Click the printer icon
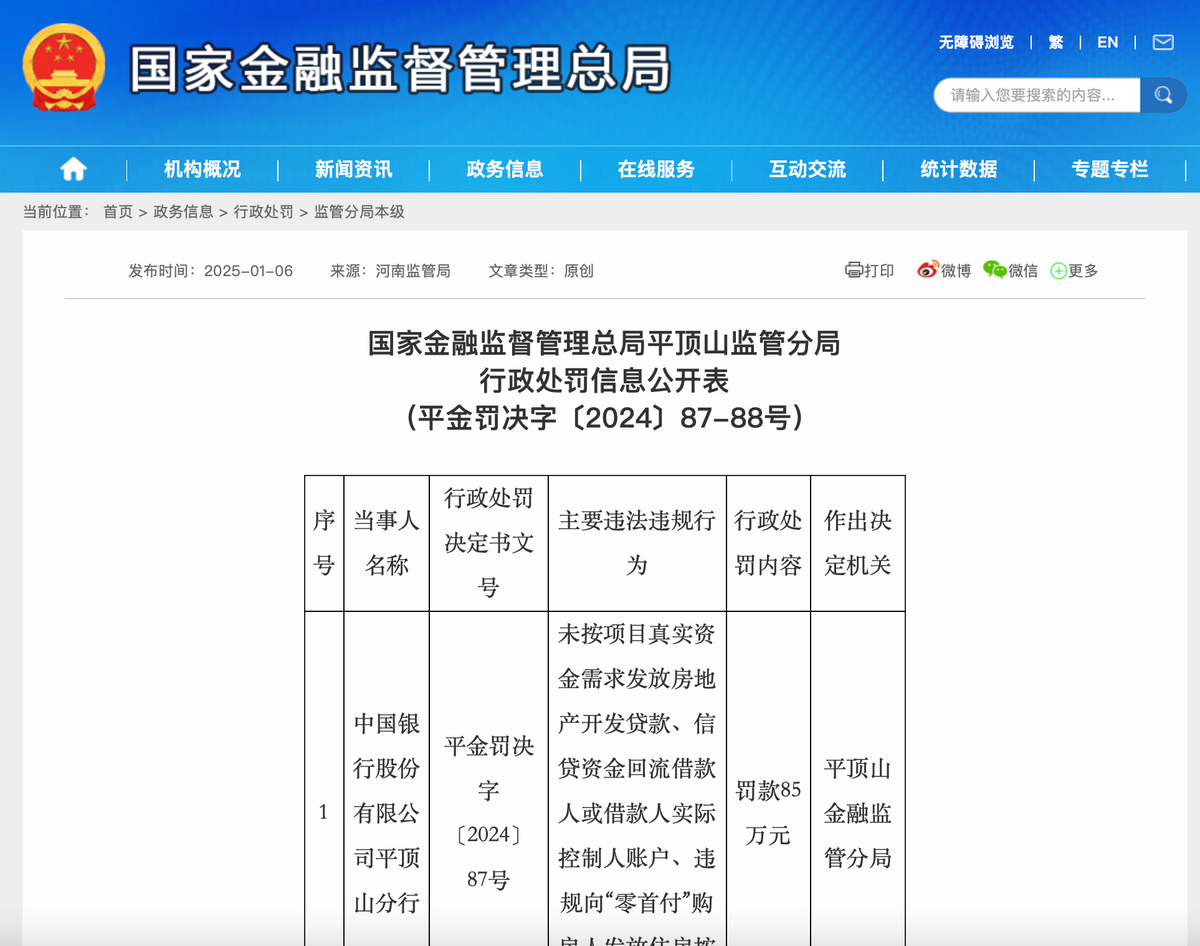Viewport: 1200px width, 946px height. pos(853,270)
